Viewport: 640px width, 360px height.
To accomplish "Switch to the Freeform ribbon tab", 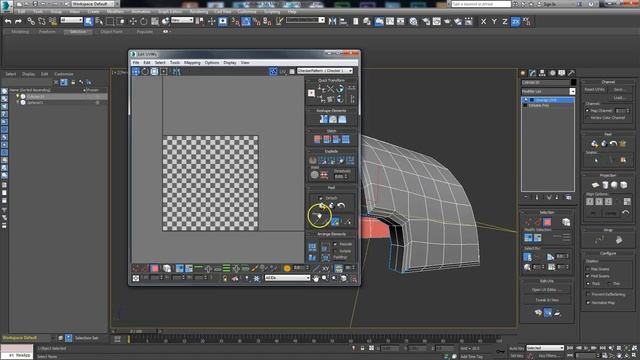I will point(47,31).
